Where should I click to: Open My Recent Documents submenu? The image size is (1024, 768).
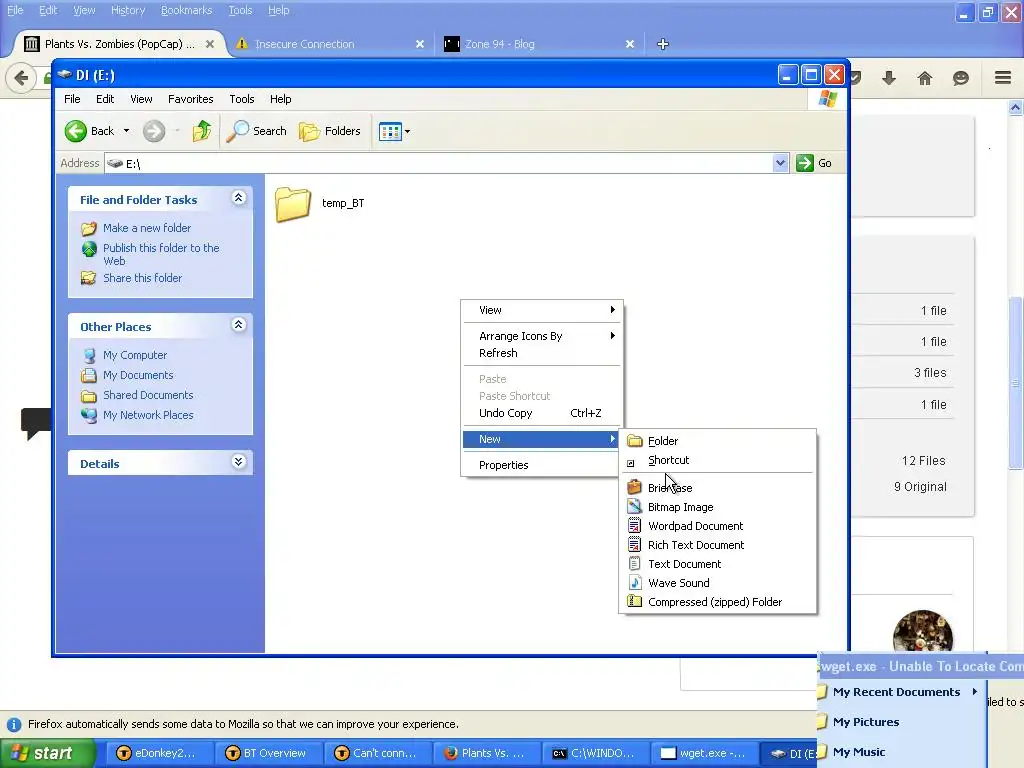tap(901, 692)
